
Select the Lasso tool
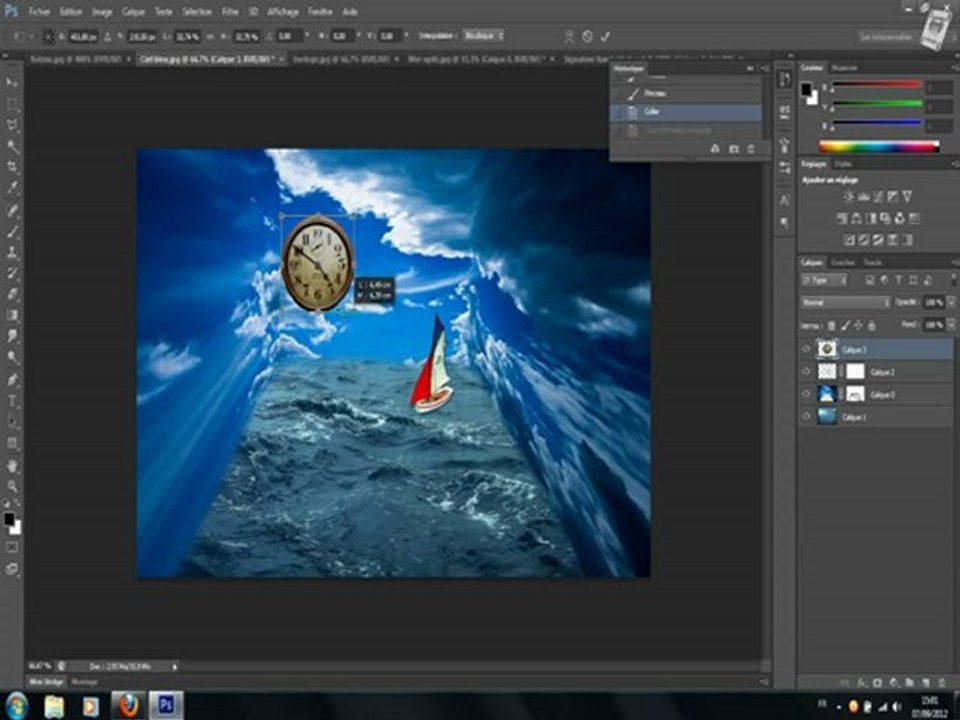point(12,125)
